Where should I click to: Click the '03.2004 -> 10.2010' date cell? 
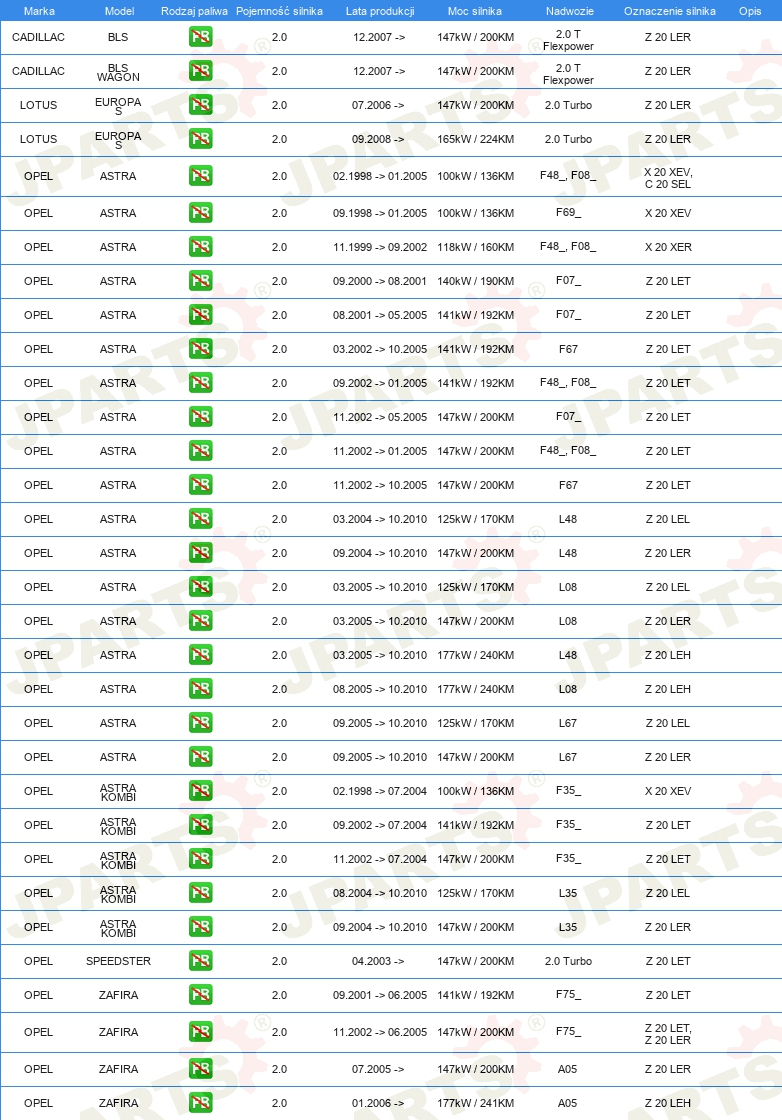380,519
